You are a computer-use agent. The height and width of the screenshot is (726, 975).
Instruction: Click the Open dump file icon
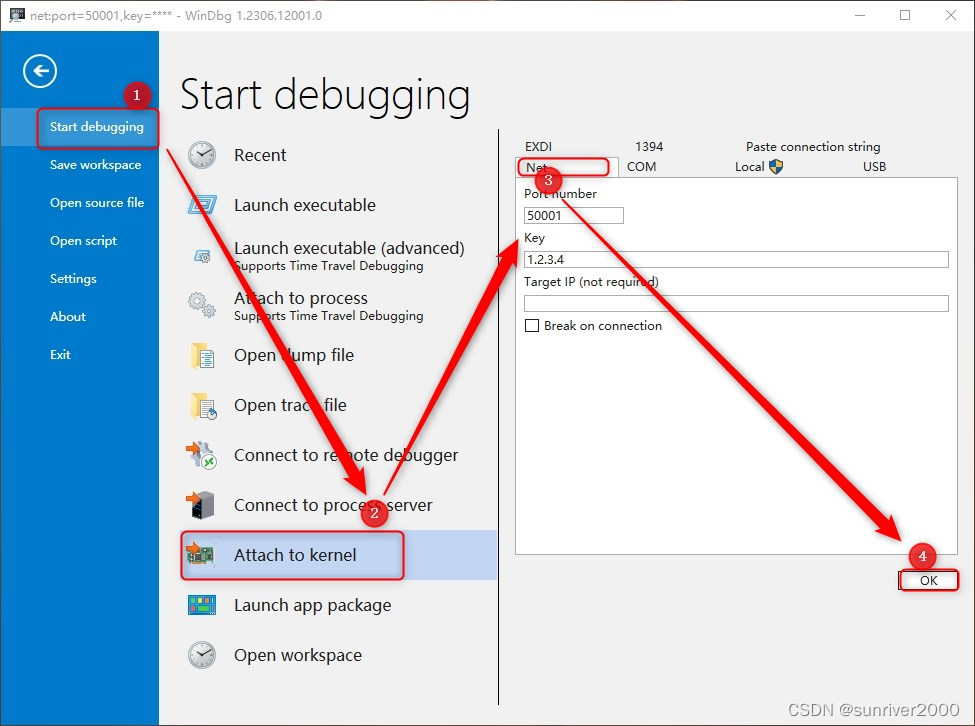(x=203, y=355)
